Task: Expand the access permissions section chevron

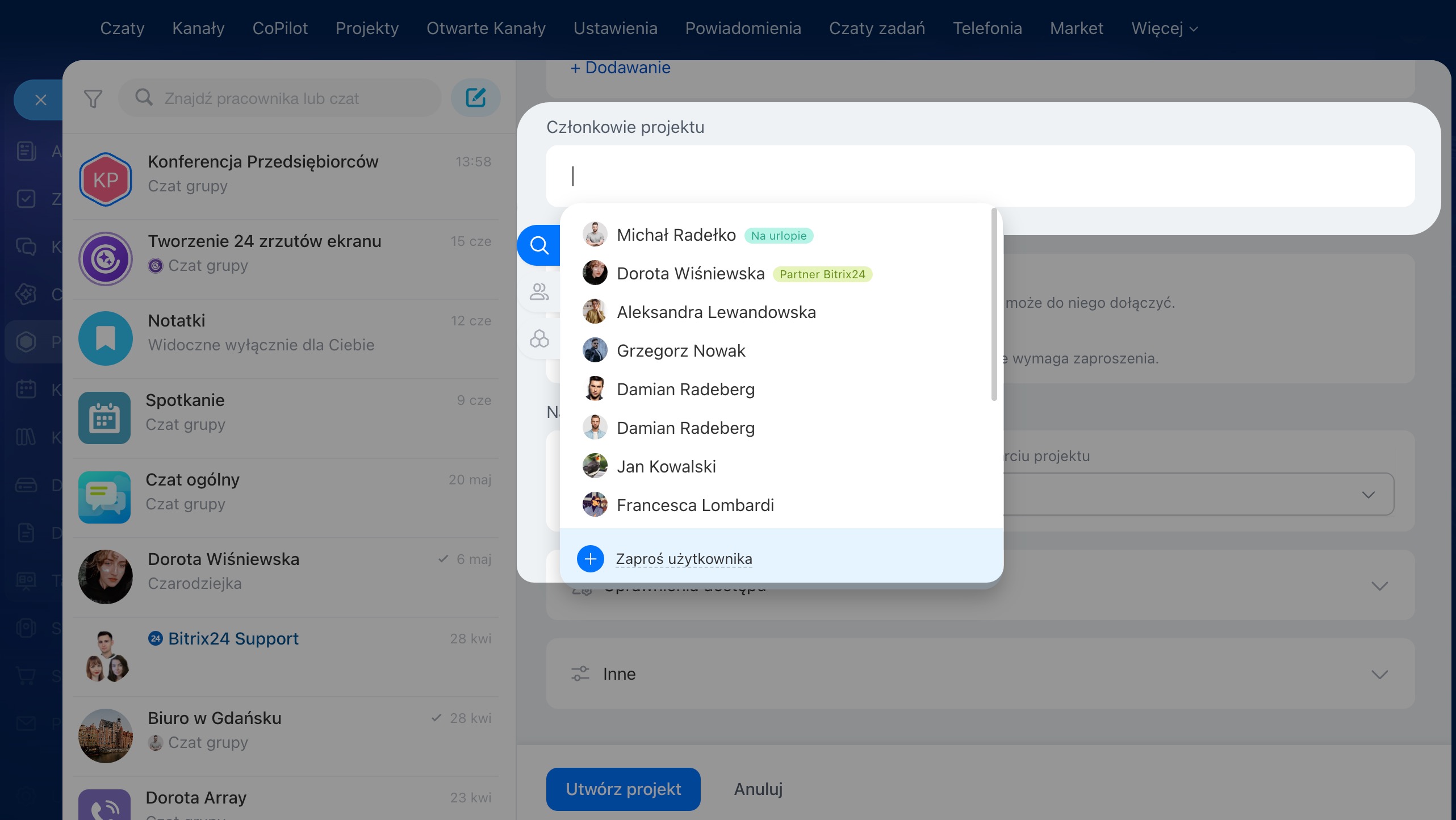Action: click(x=1380, y=585)
